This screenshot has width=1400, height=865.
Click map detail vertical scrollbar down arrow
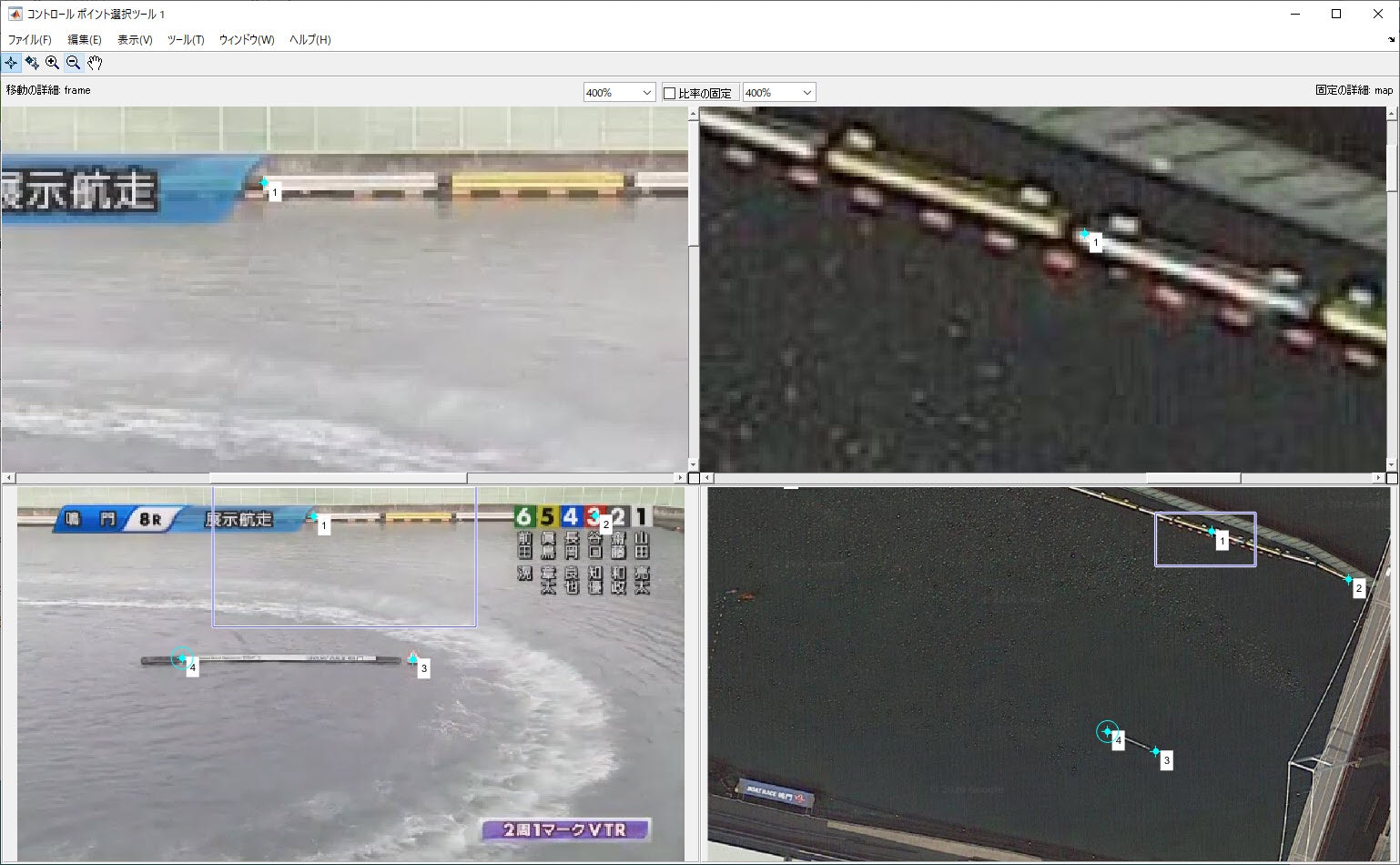1391,464
